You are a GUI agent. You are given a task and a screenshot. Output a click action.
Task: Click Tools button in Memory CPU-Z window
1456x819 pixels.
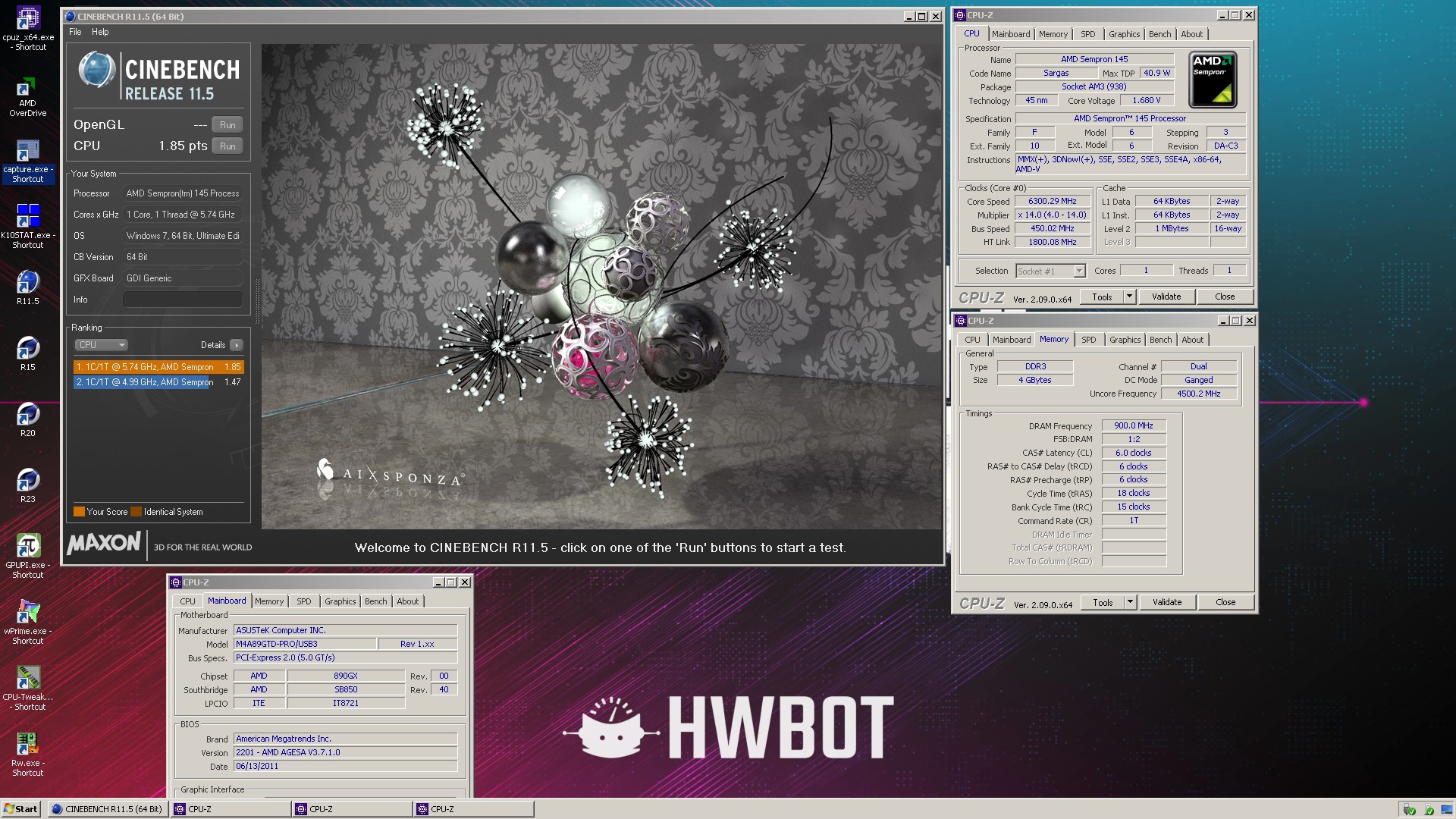(1103, 602)
